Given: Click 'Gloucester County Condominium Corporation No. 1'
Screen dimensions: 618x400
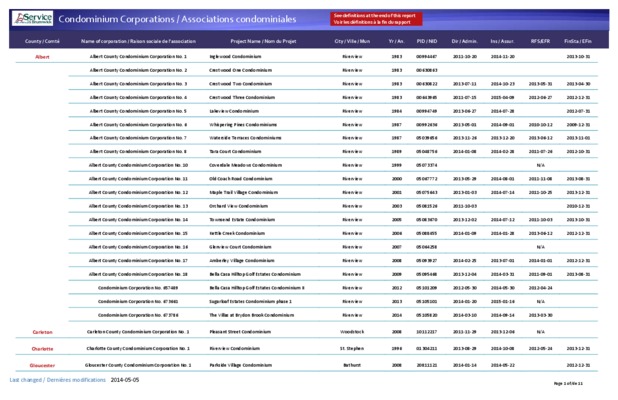Looking at the screenshot, I should coord(138,365).
